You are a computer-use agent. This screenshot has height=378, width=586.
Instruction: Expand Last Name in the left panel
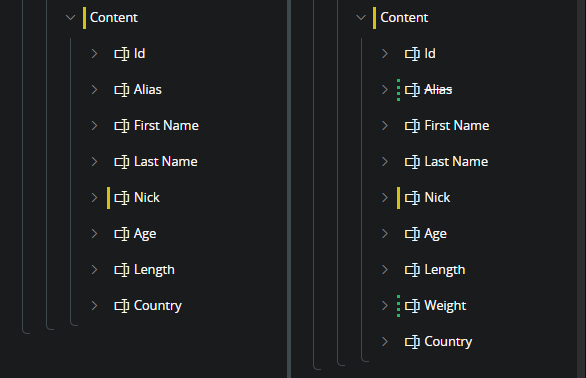pos(95,162)
